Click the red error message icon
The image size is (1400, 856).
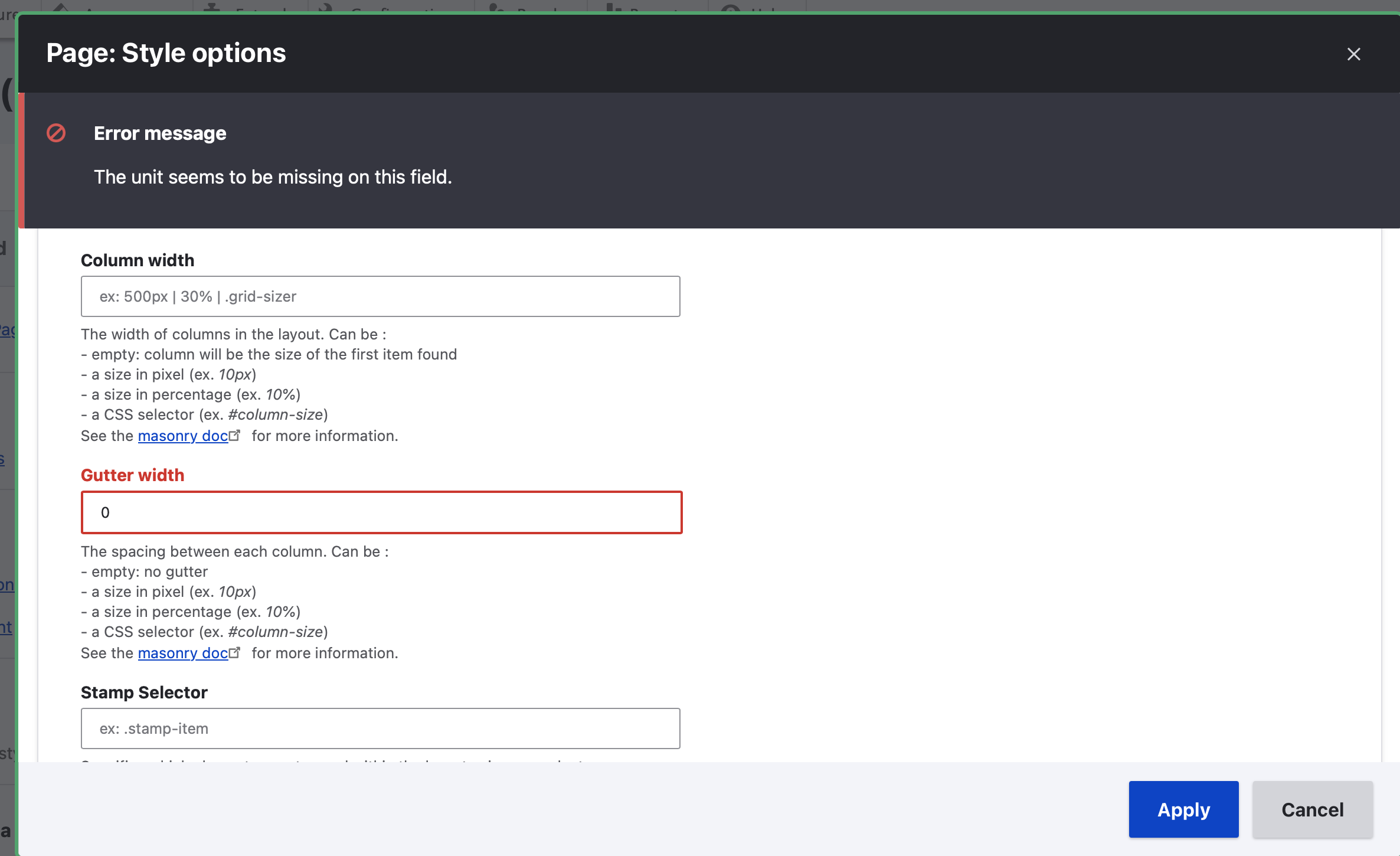(x=56, y=133)
